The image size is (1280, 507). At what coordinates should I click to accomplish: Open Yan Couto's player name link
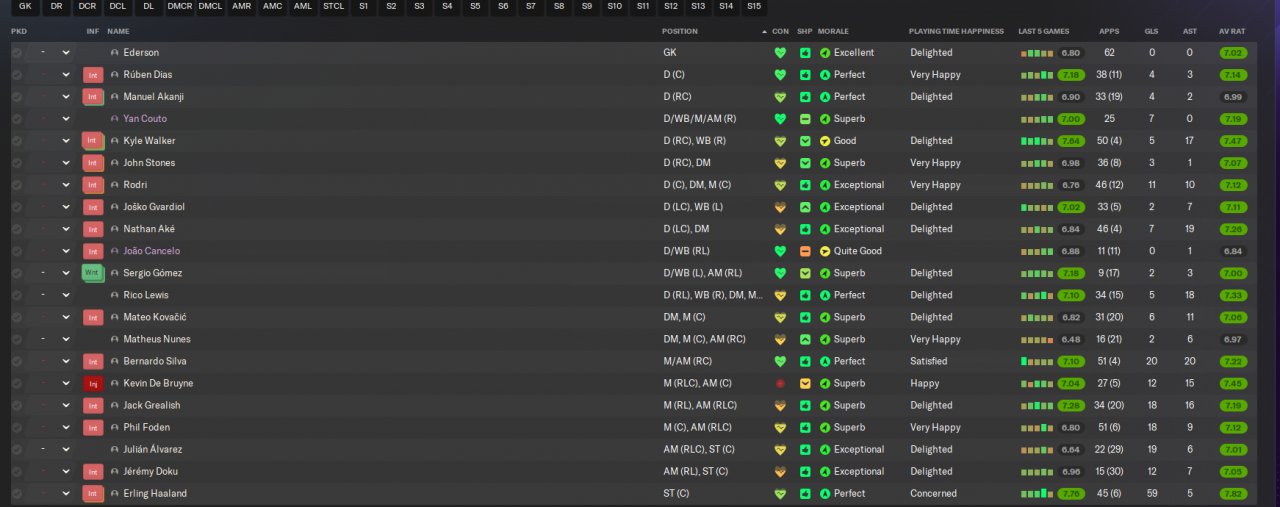point(145,119)
